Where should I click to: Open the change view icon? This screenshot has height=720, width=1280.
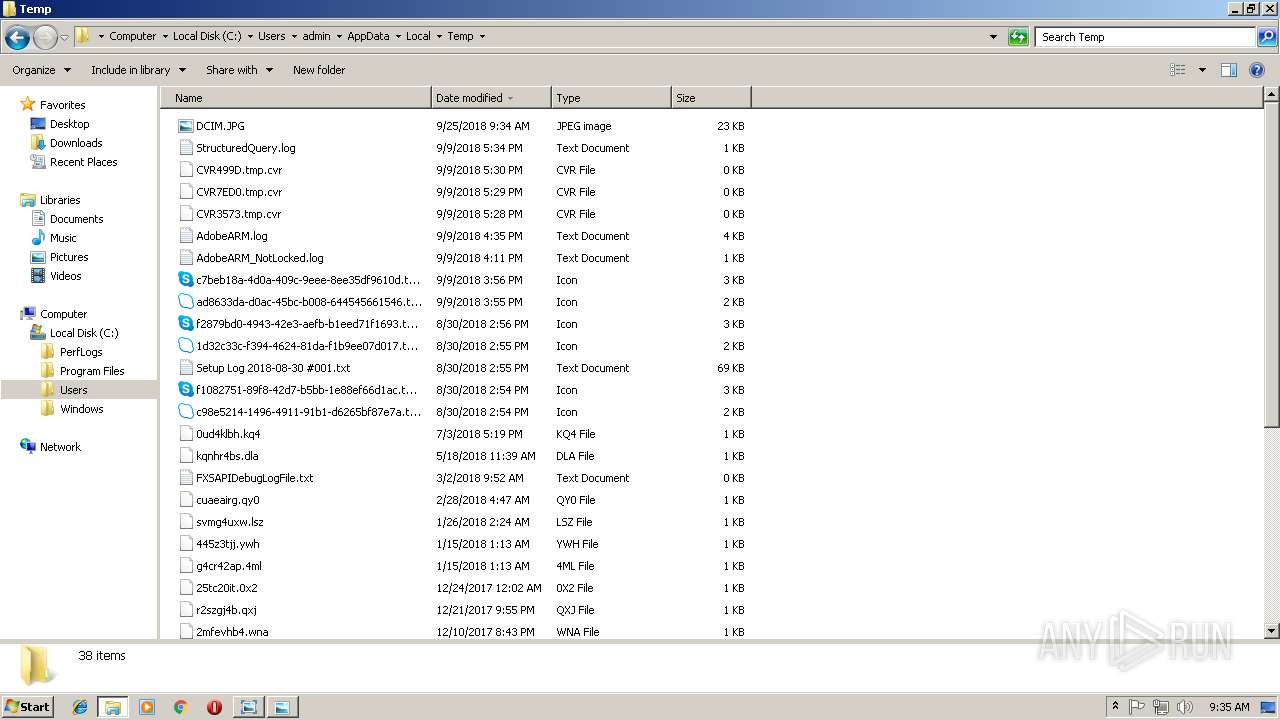tap(1178, 70)
